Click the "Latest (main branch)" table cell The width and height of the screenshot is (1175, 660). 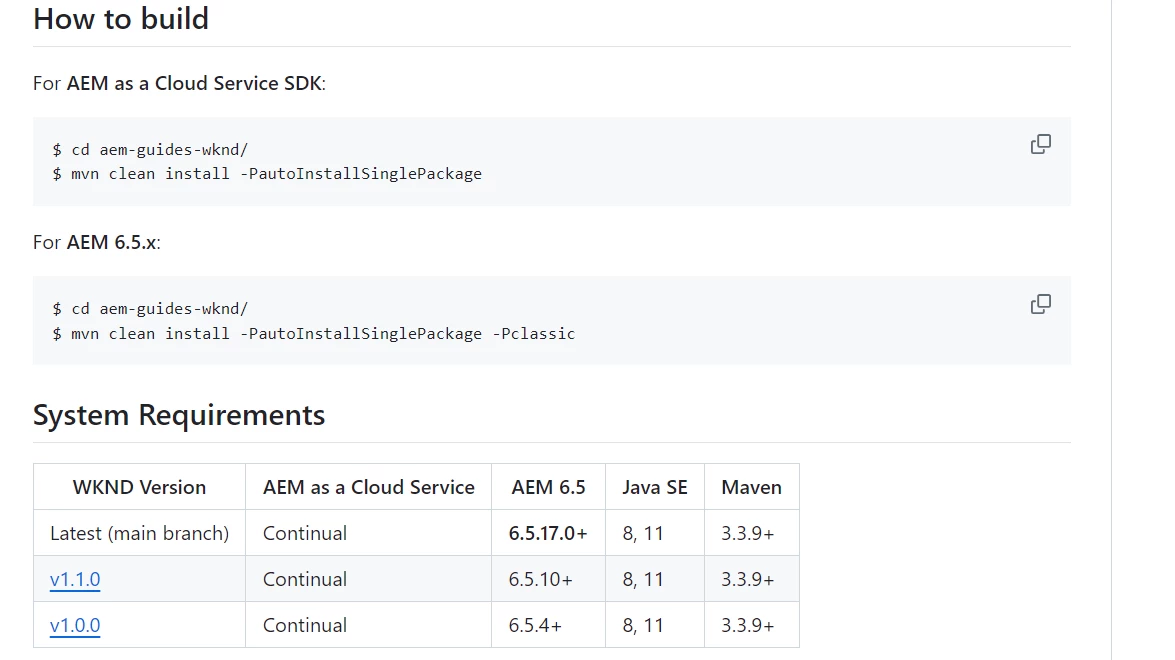click(139, 533)
